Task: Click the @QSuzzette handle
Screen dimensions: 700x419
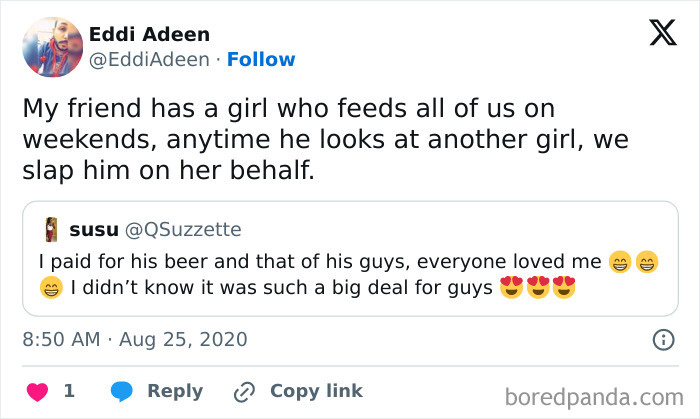Action: (x=183, y=230)
